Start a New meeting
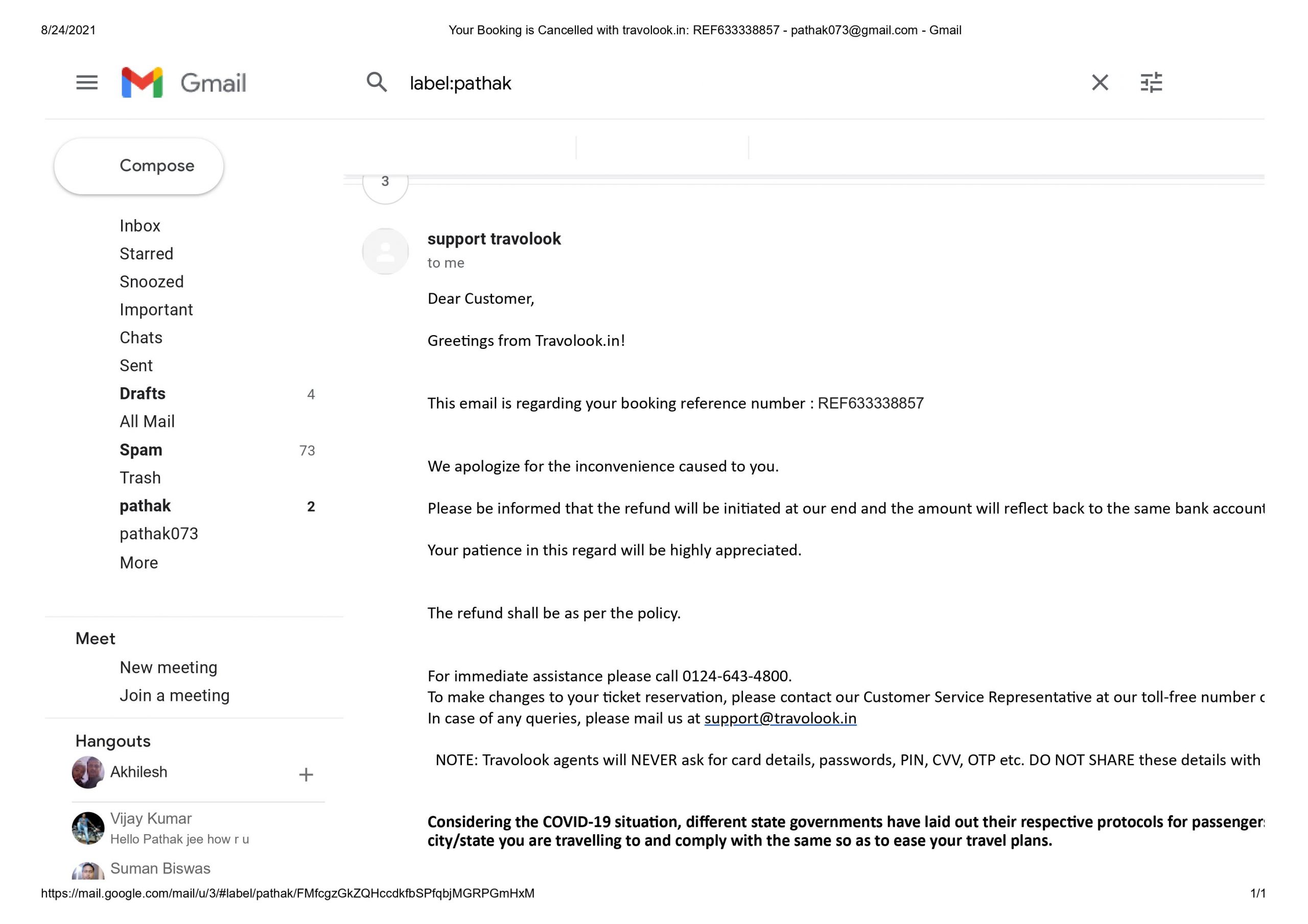The width and height of the screenshot is (1308, 924). [x=169, y=668]
